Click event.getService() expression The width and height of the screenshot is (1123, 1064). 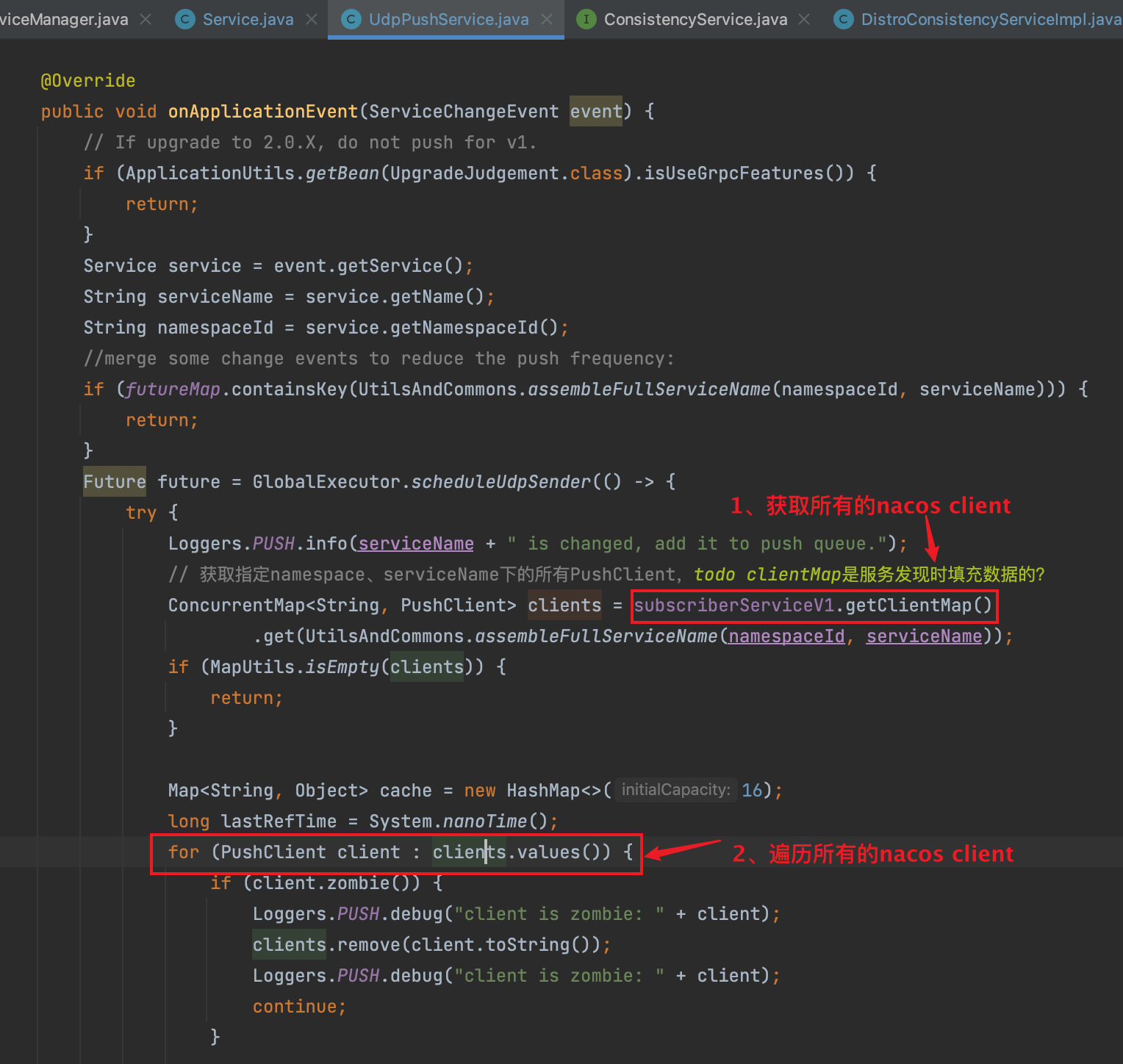pyautogui.click(x=369, y=265)
